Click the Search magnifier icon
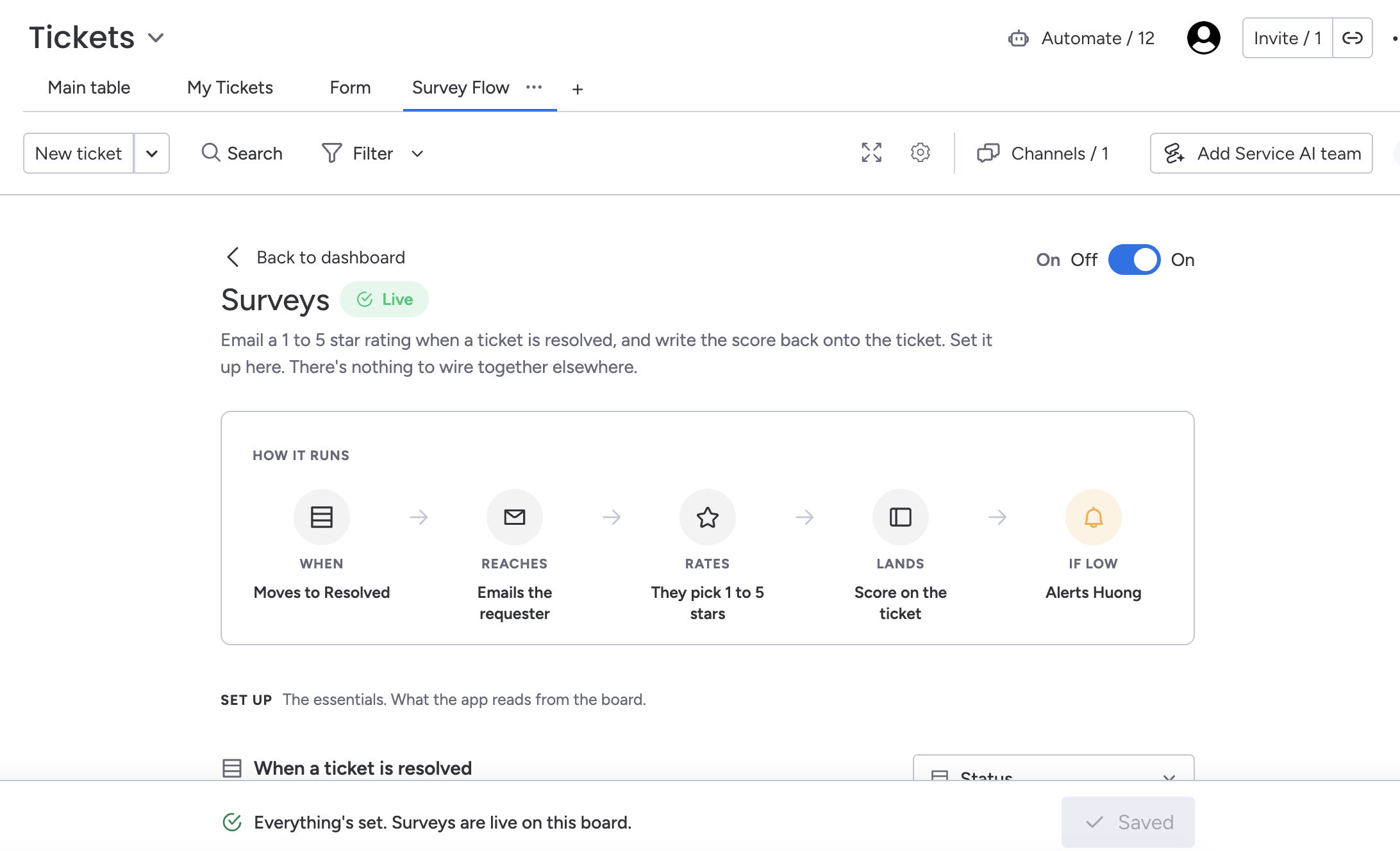The image size is (1400, 851). coord(210,153)
